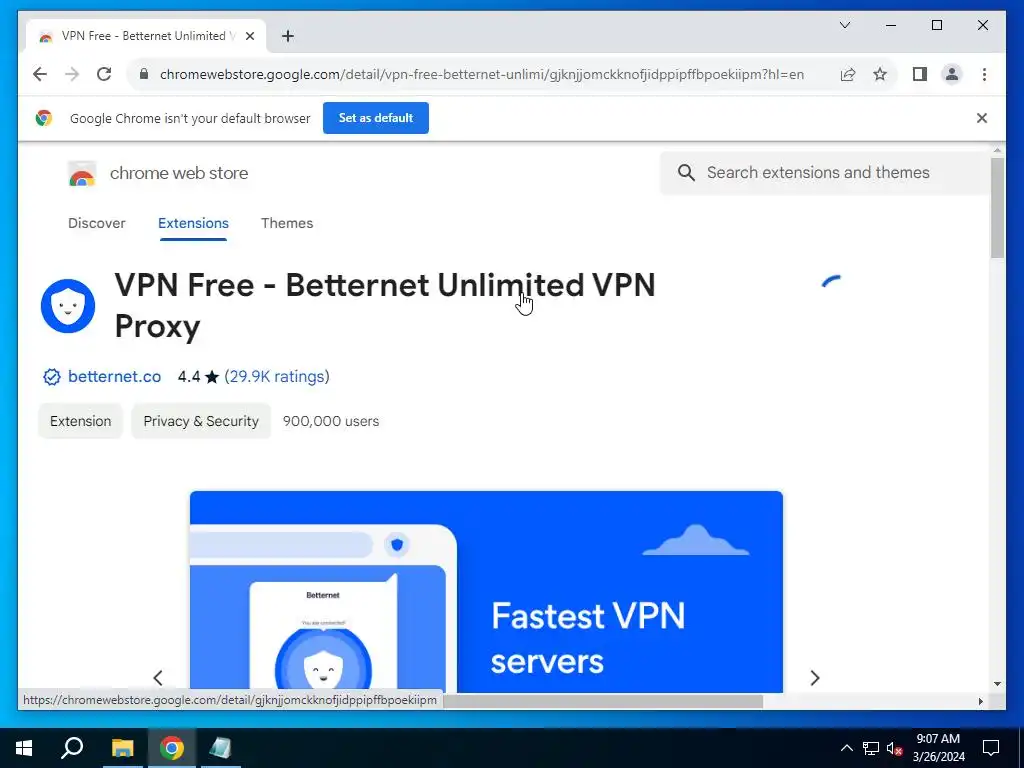Show previous screenshot with left arrow
Screen dimensions: 1024x768
tap(158, 678)
